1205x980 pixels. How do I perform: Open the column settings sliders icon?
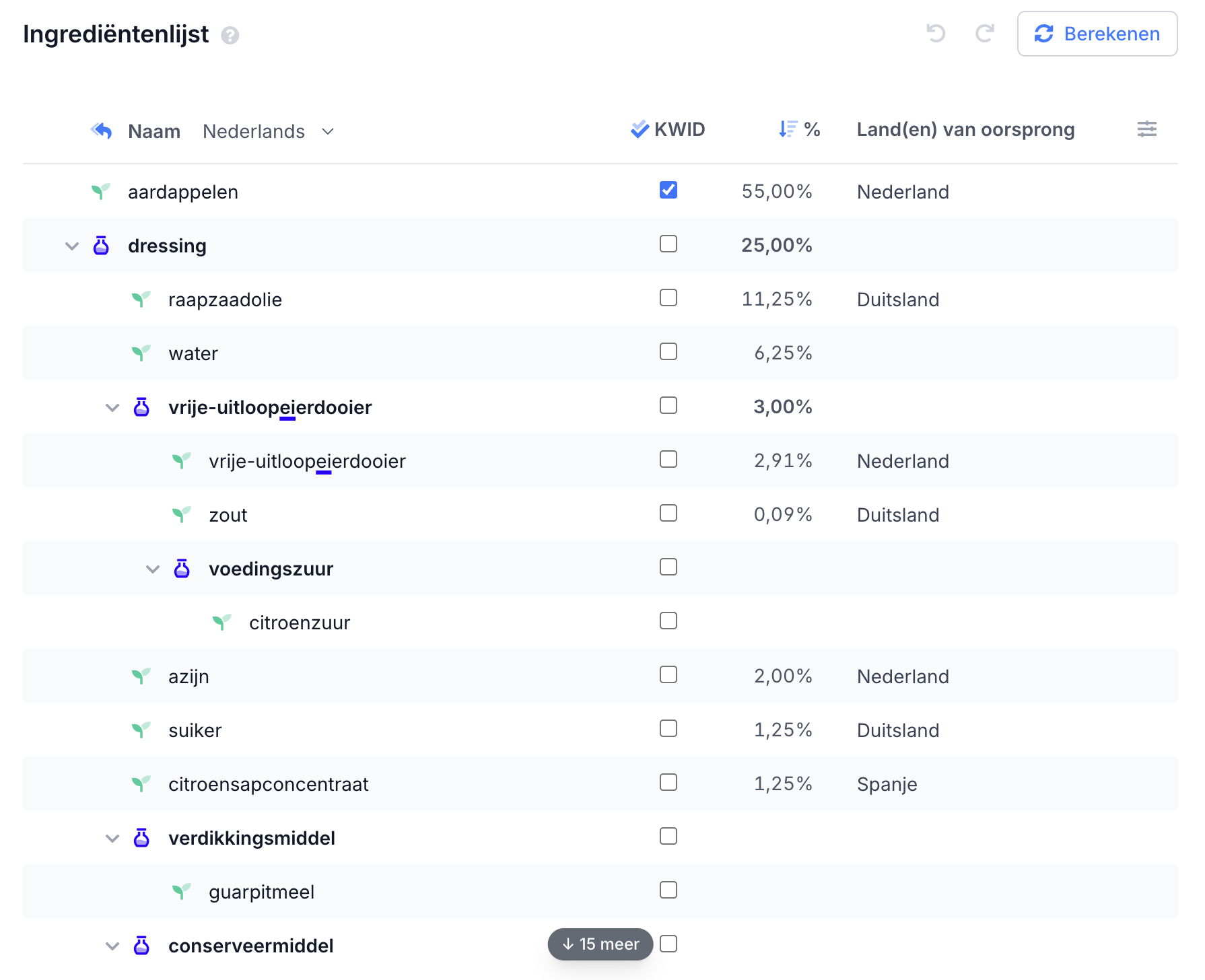click(x=1146, y=129)
